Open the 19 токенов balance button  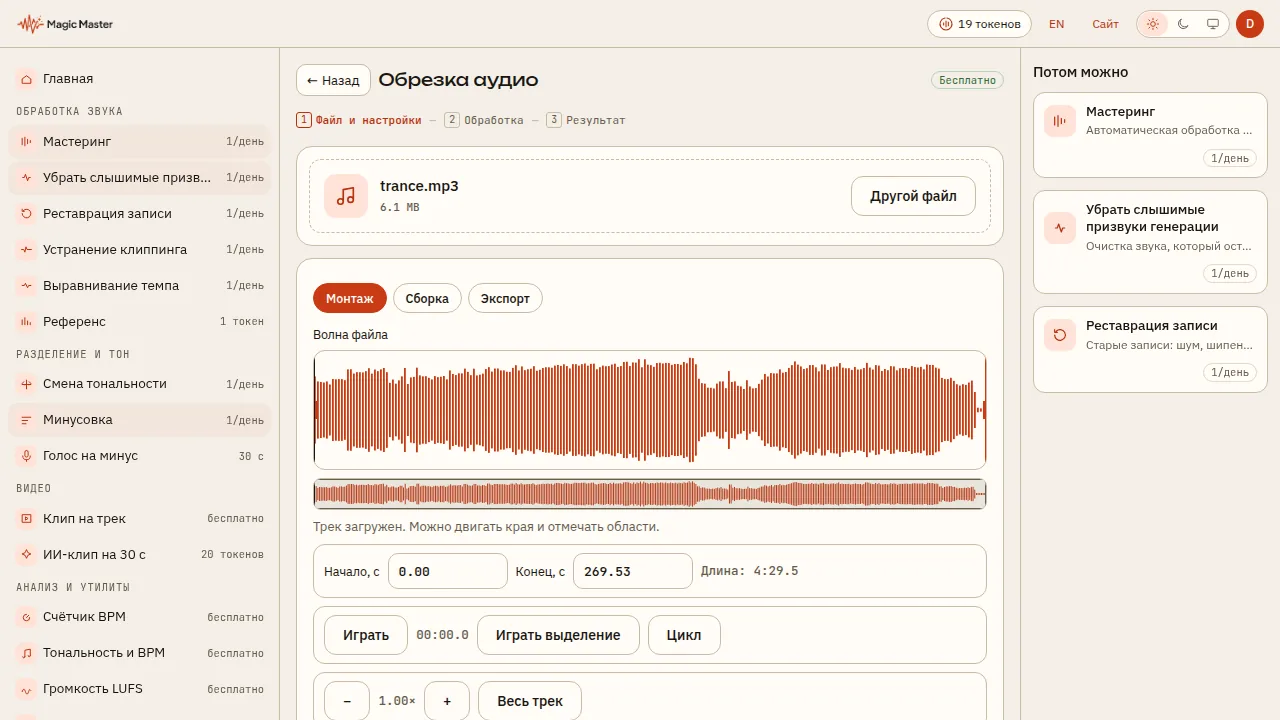tap(979, 24)
